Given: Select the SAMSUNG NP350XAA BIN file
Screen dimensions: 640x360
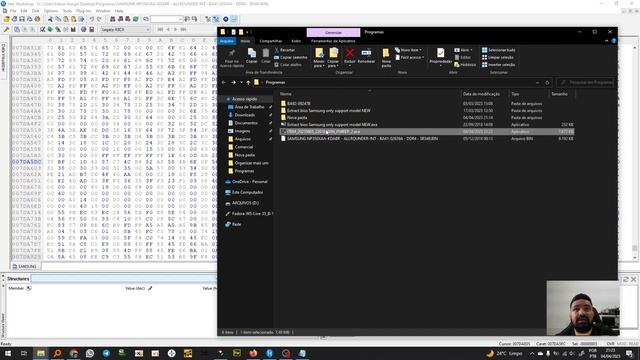Looking at the screenshot, I should click(x=427, y=139).
